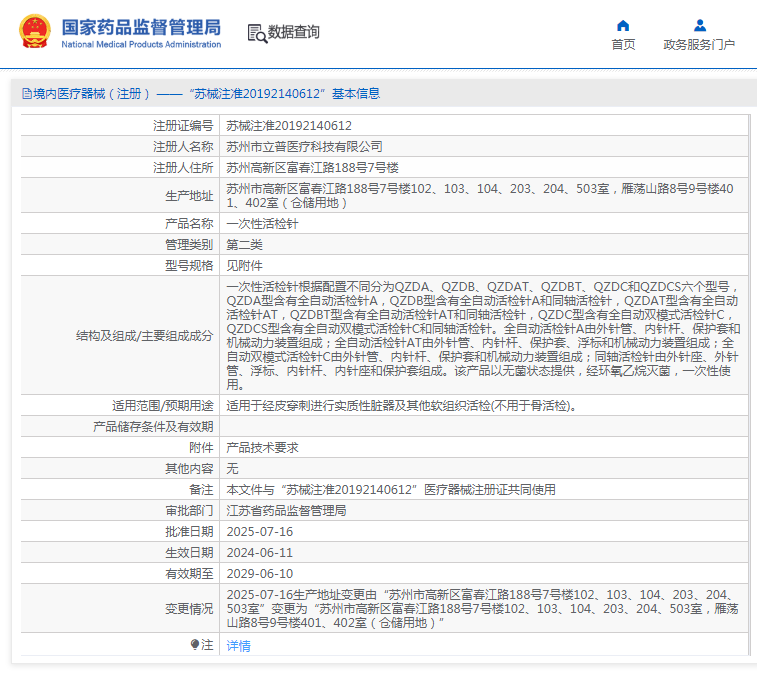Click the 国家药品监督管理局 title text
757x674 pixels.
point(141,27)
